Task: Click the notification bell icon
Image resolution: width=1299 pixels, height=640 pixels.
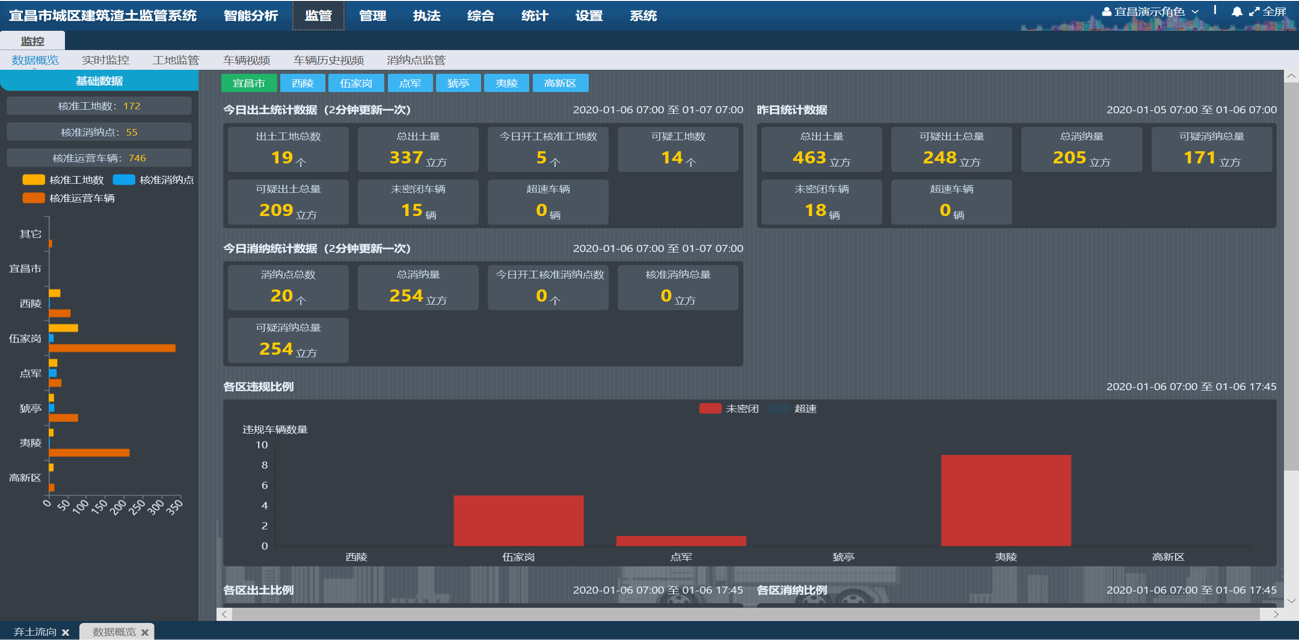Action: [x=1236, y=12]
